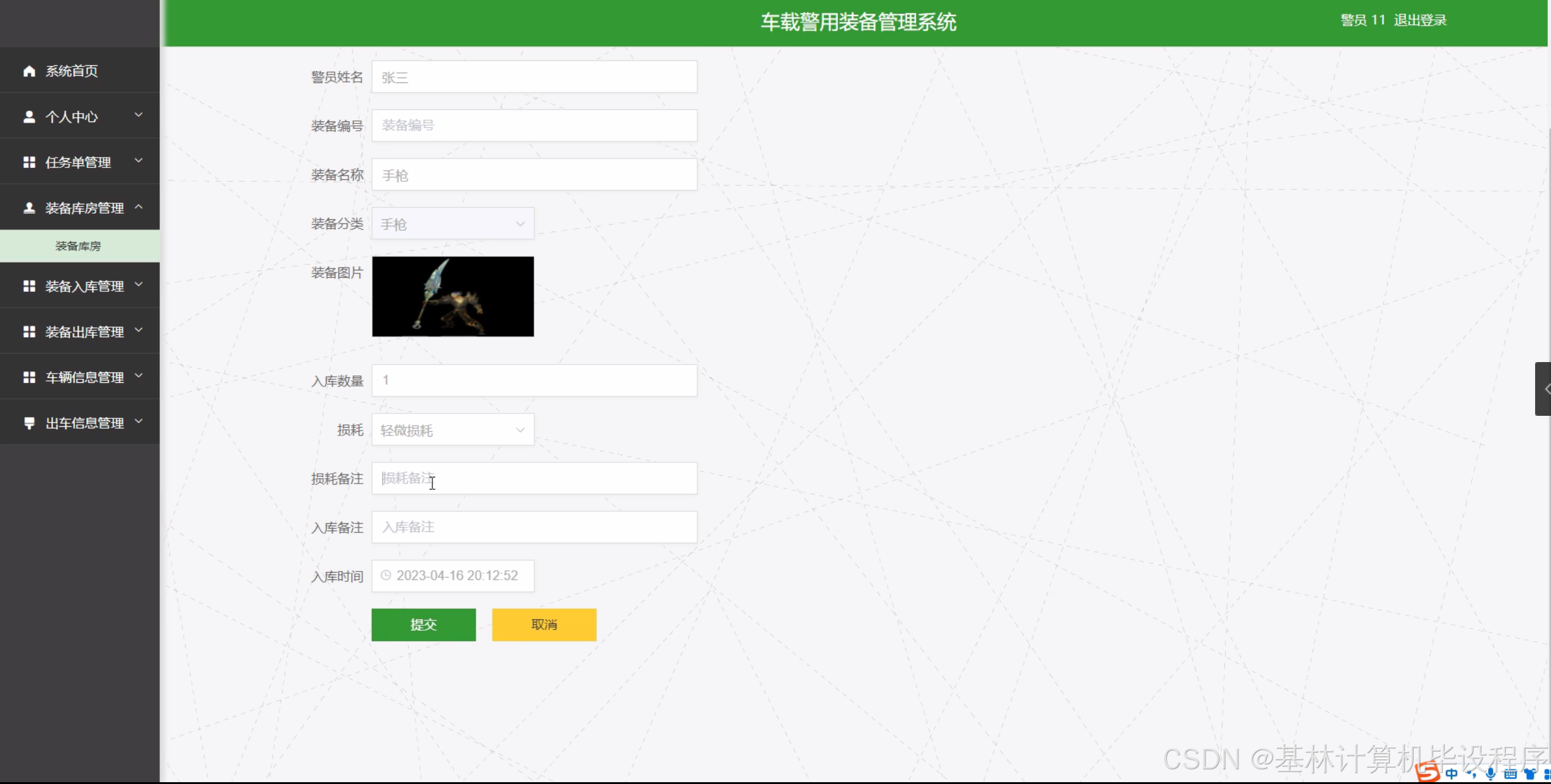Click the yellow 取消 cancel button
The height and width of the screenshot is (784, 1551).
pos(544,625)
